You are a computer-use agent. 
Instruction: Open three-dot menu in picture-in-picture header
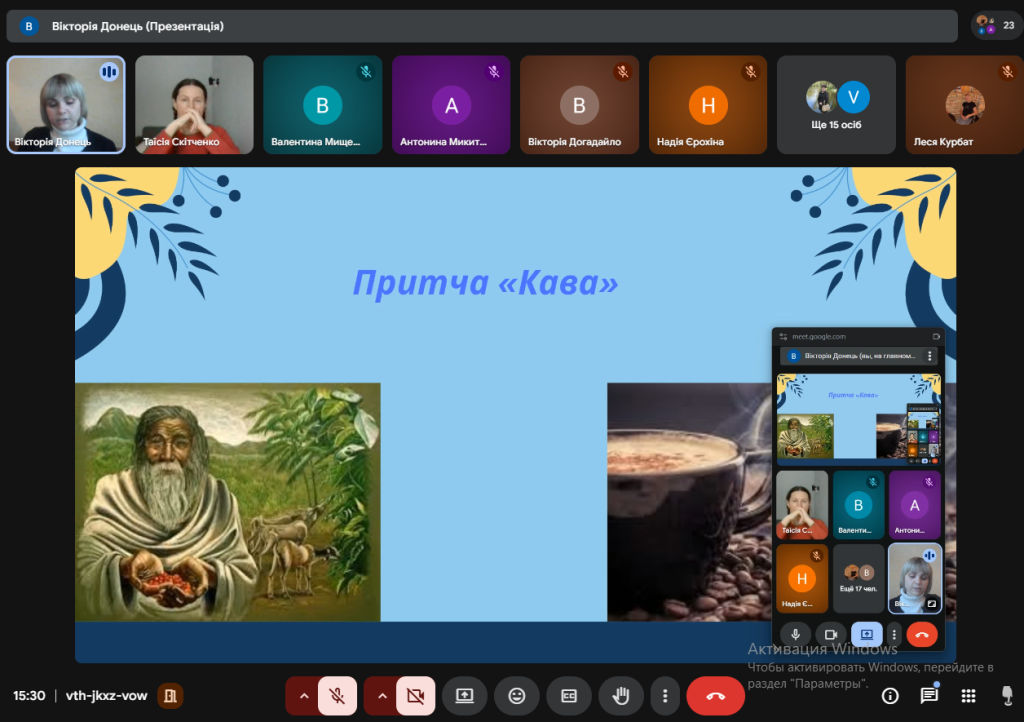[929, 355]
